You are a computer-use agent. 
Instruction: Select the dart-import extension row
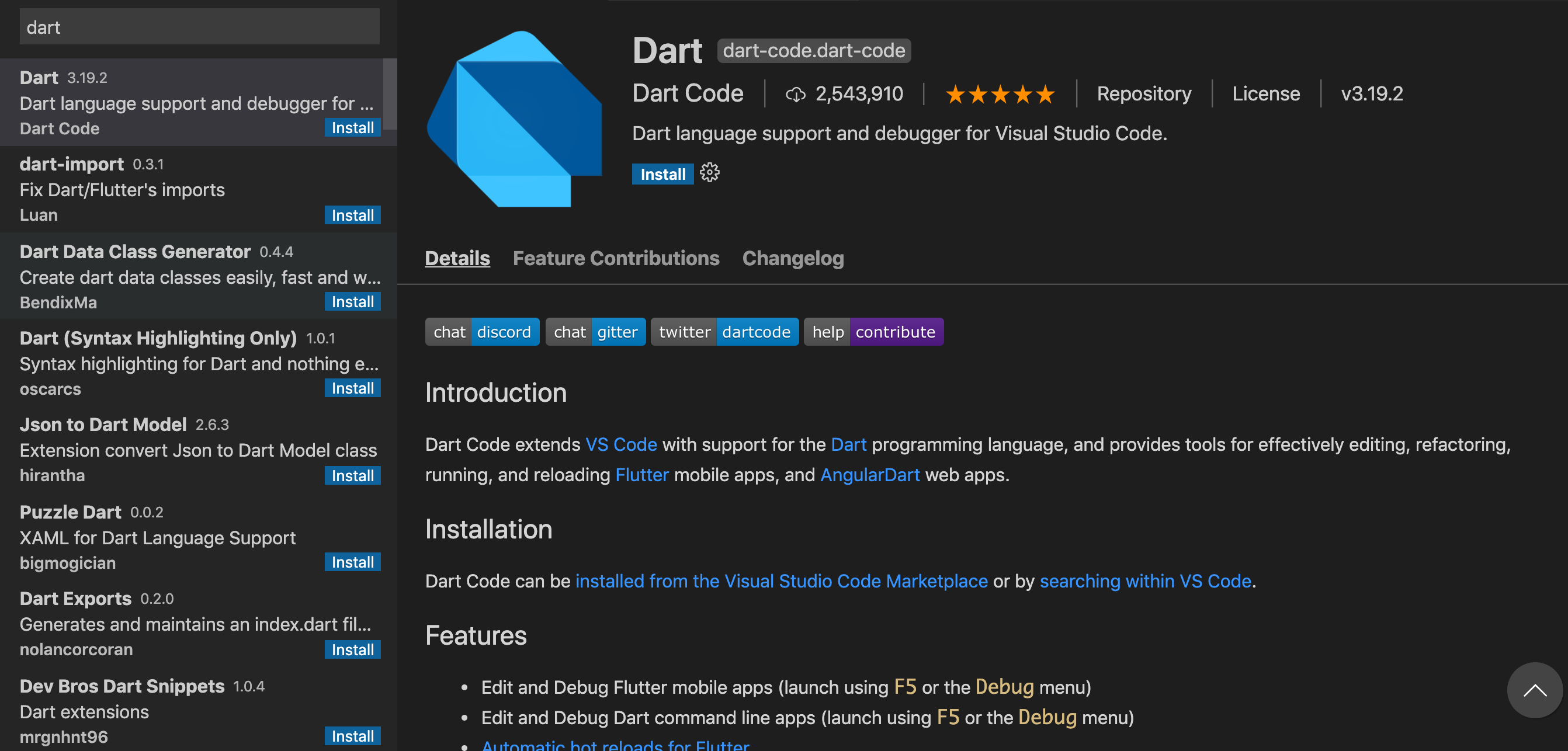coord(199,189)
